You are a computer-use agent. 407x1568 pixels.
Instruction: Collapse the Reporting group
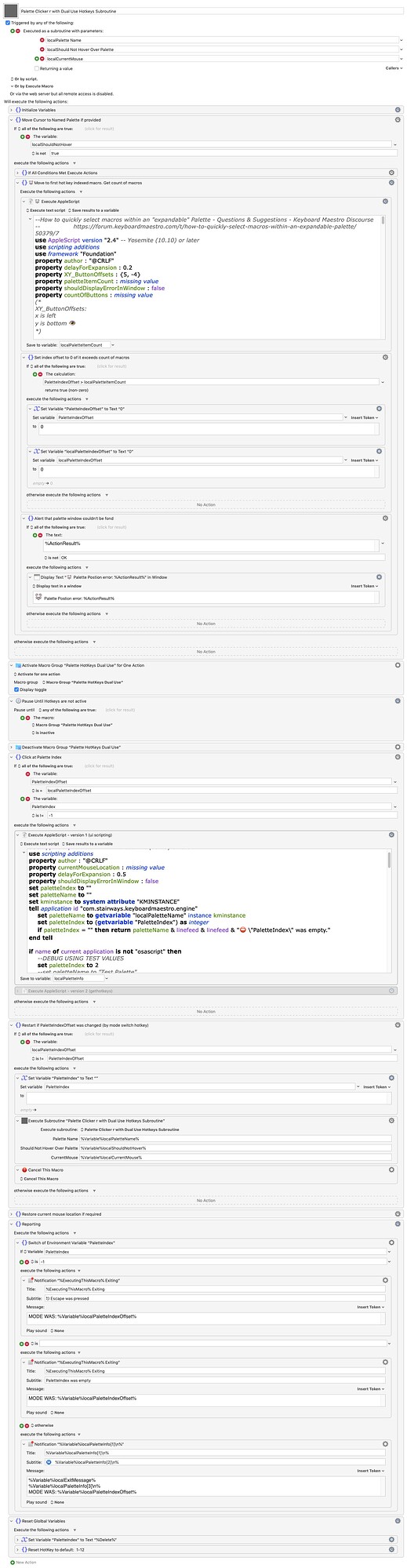tap(12, 1224)
